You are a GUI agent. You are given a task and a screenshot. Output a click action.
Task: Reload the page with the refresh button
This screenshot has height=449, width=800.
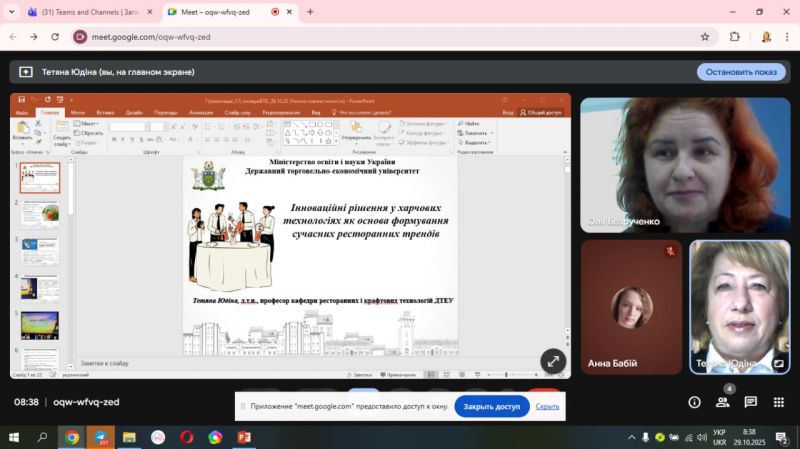pyautogui.click(x=57, y=37)
